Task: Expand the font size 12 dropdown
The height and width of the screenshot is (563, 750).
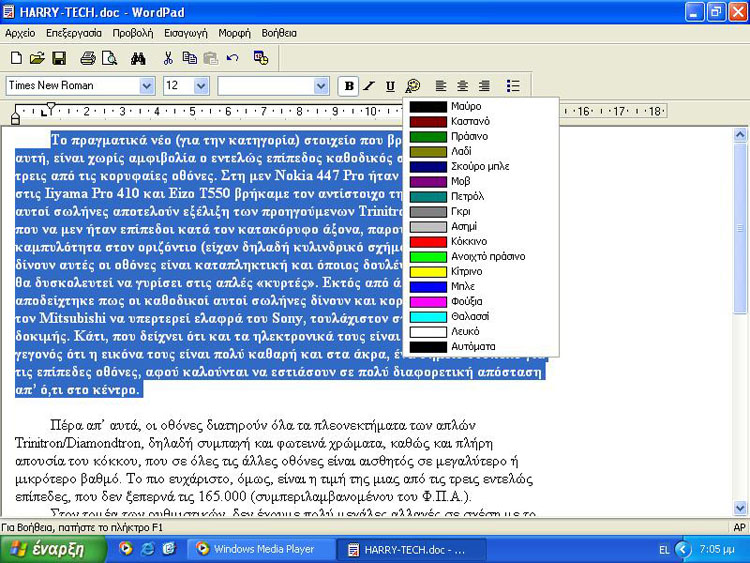Action: click(x=201, y=86)
